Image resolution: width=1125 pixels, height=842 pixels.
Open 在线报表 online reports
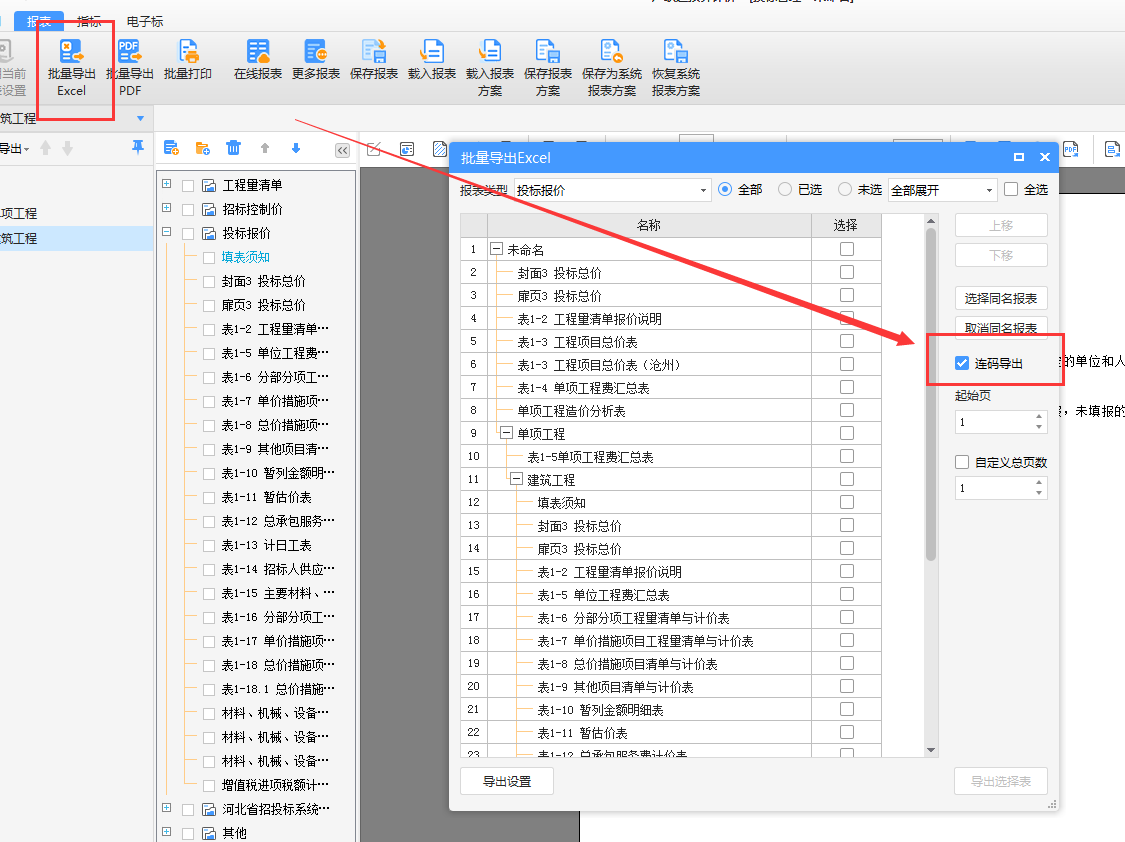coord(258,60)
